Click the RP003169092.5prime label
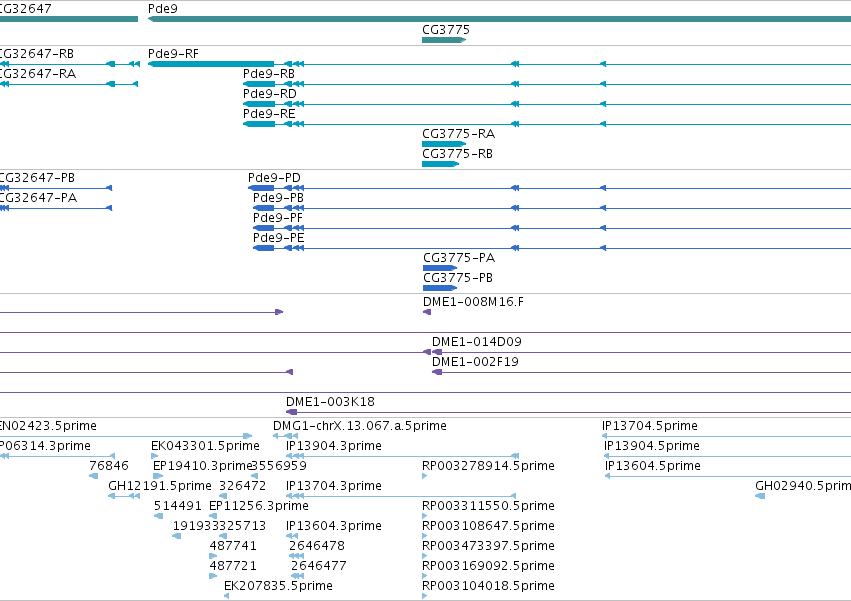851x601 pixels. click(x=488, y=566)
